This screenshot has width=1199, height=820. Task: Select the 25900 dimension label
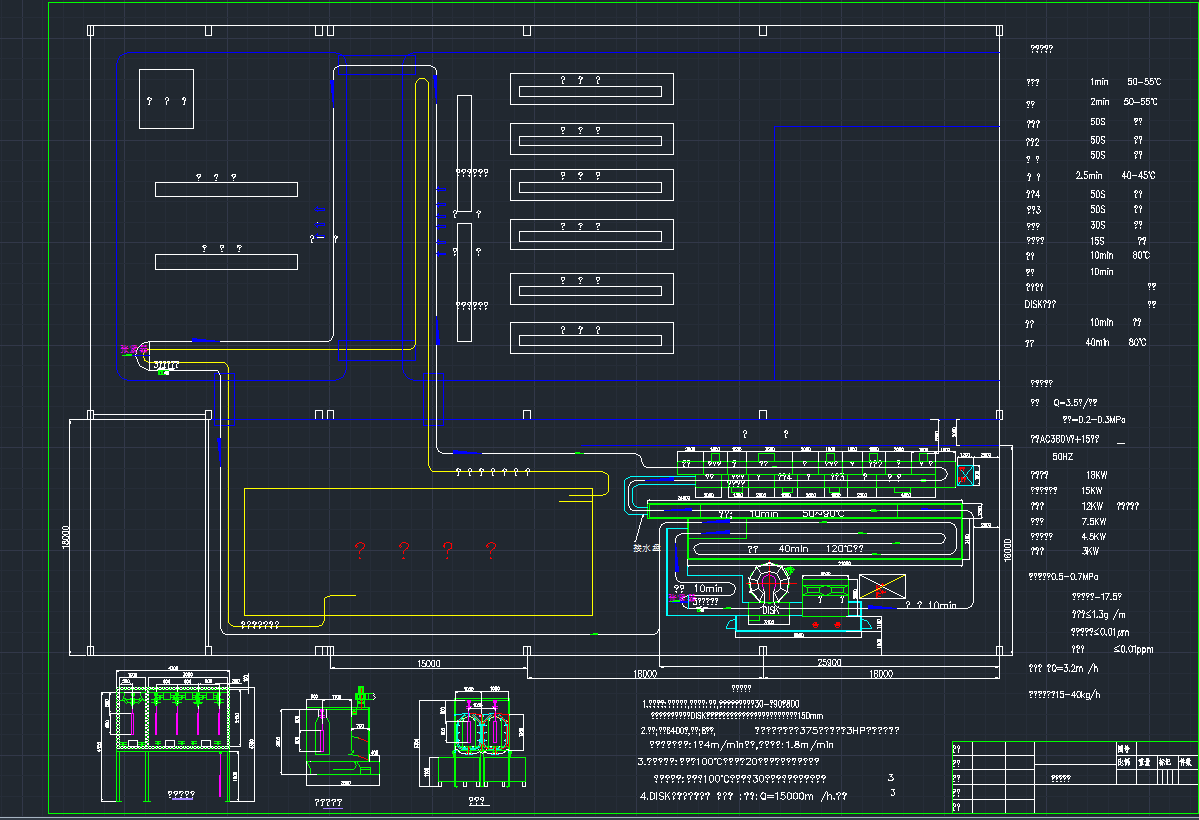click(x=829, y=664)
